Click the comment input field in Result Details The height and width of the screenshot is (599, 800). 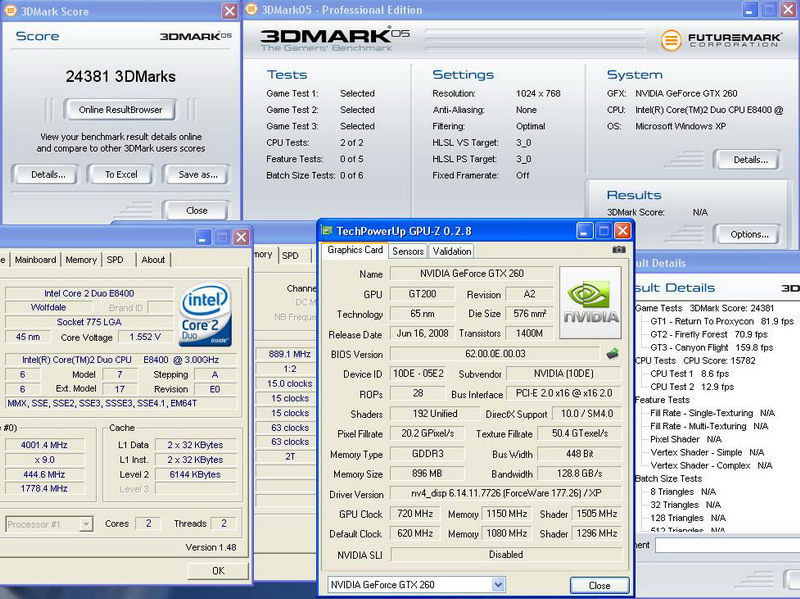(728, 545)
